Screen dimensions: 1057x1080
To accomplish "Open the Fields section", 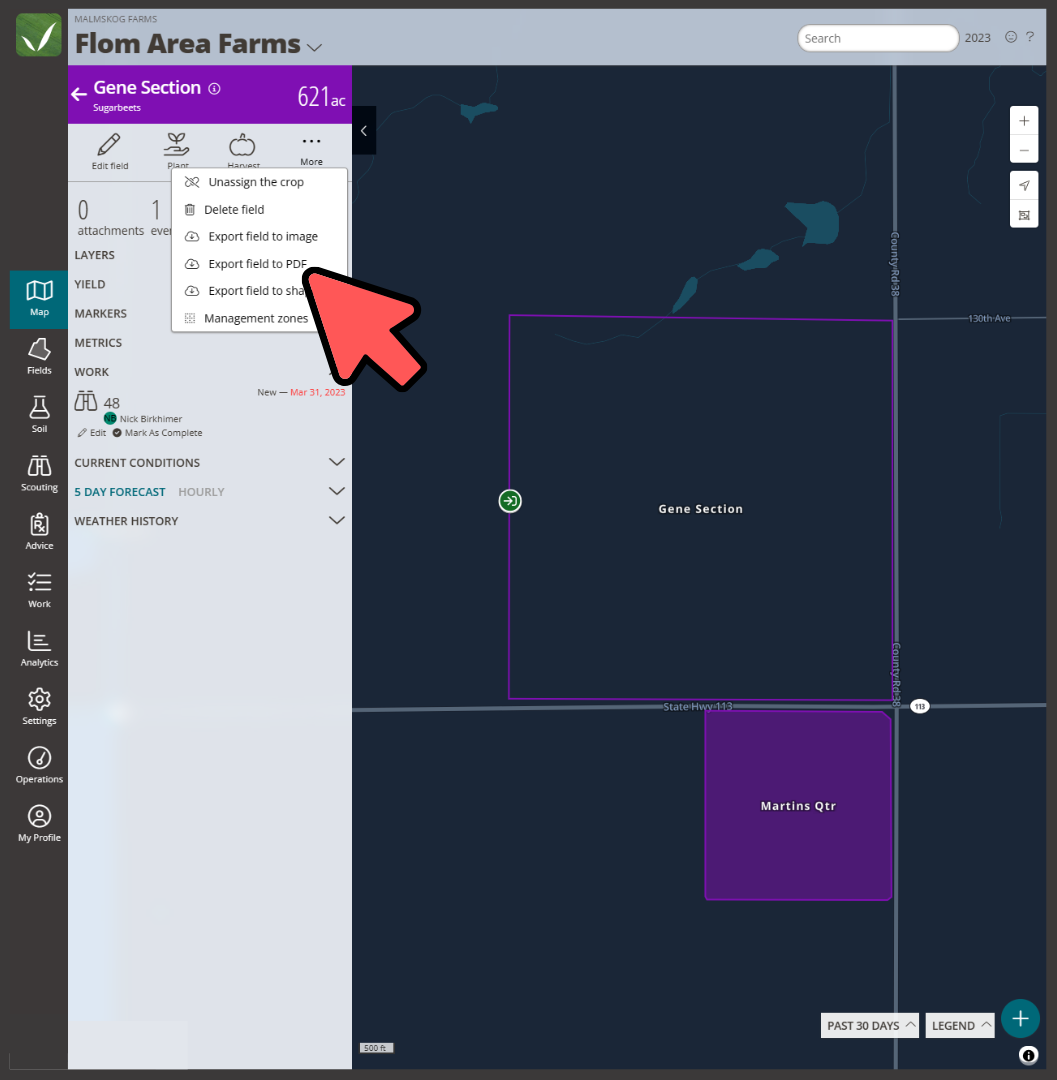I will pos(39,357).
